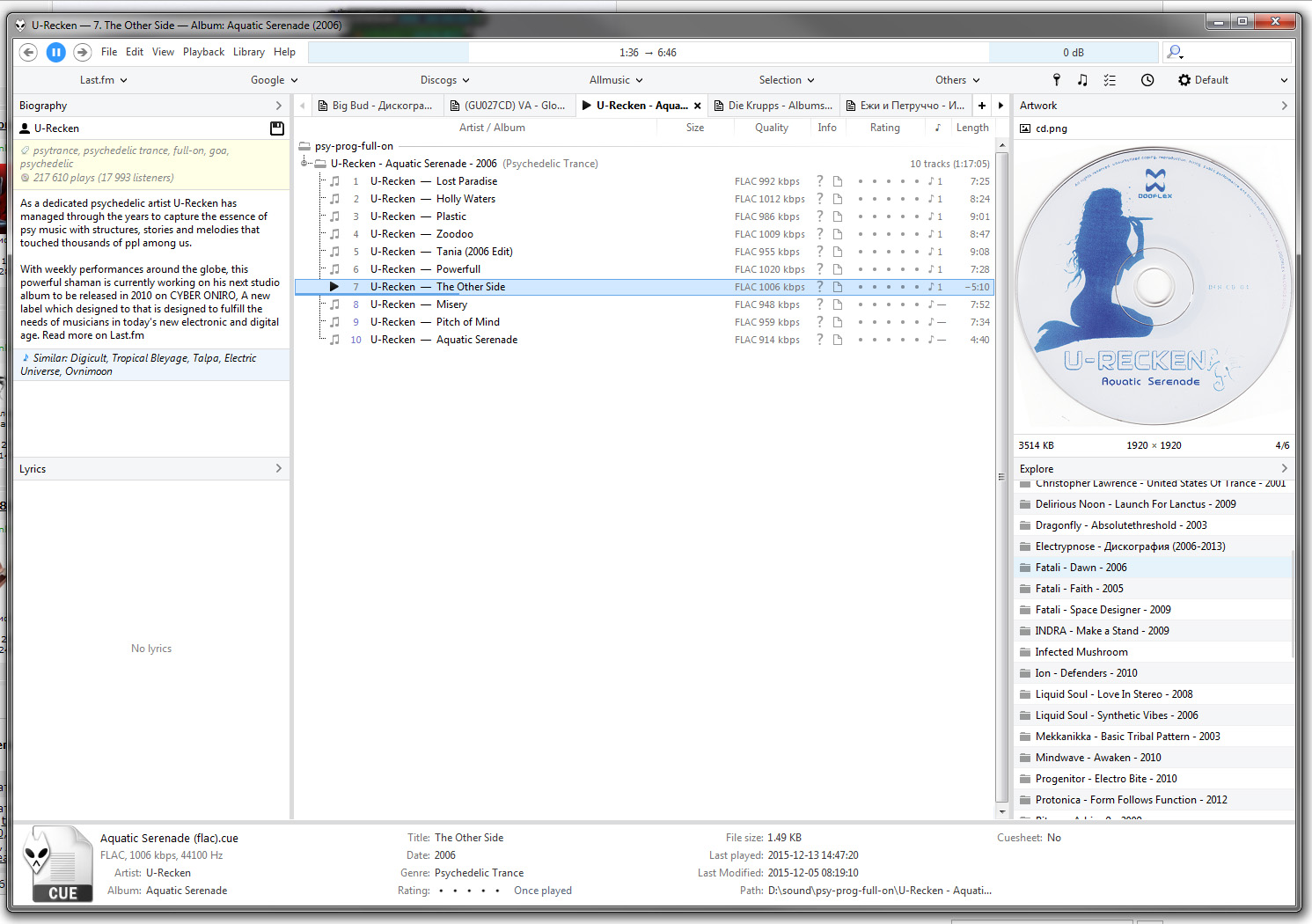Image resolution: width=1312 pixels, height=924 pixels.
Task: Close the U-Recken - Aqua... tab
Action: pyautogui.click(x=698, y=106)
